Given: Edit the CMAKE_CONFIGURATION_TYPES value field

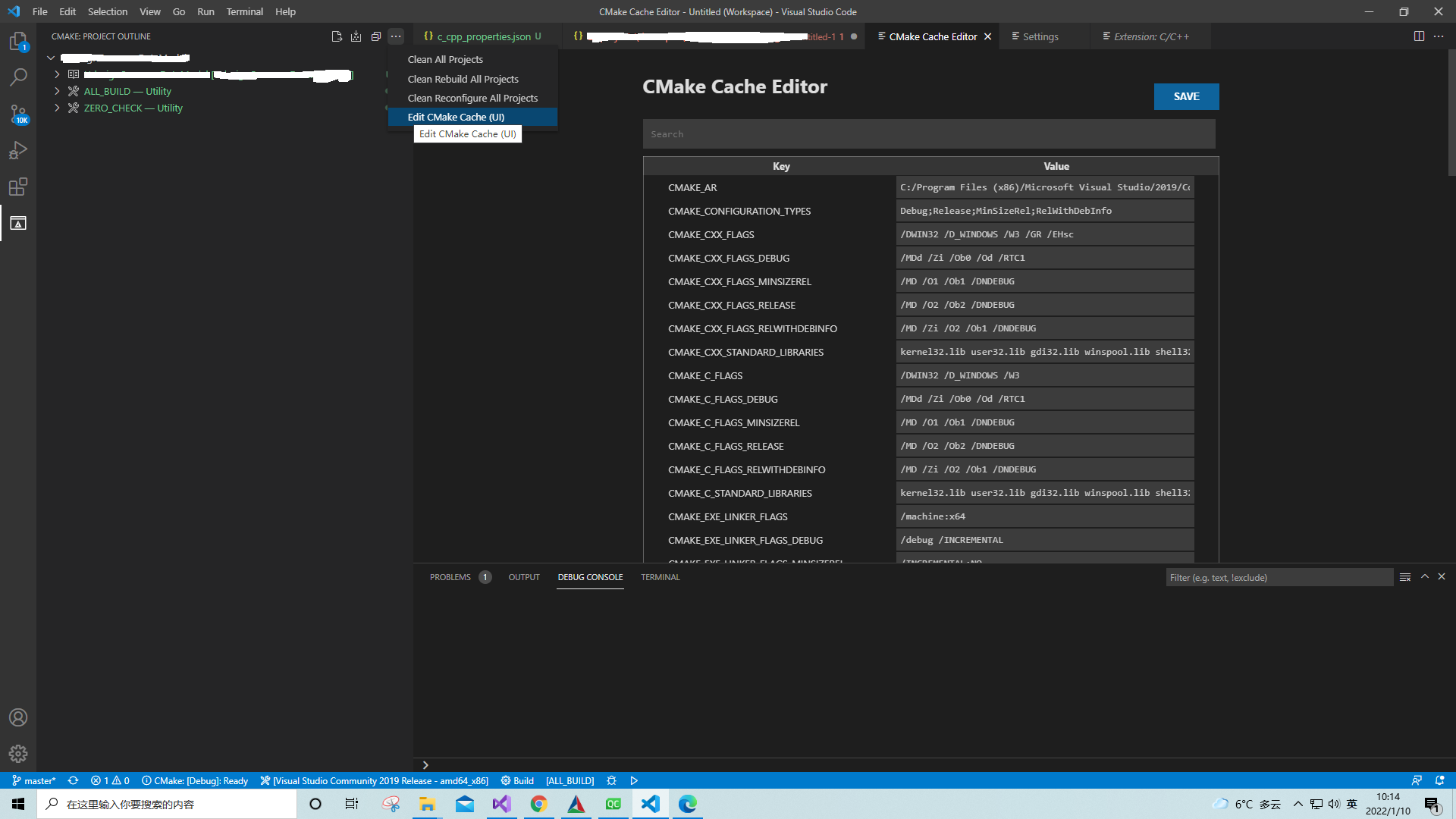Looking at the screenshot, I should point(1045,211).
